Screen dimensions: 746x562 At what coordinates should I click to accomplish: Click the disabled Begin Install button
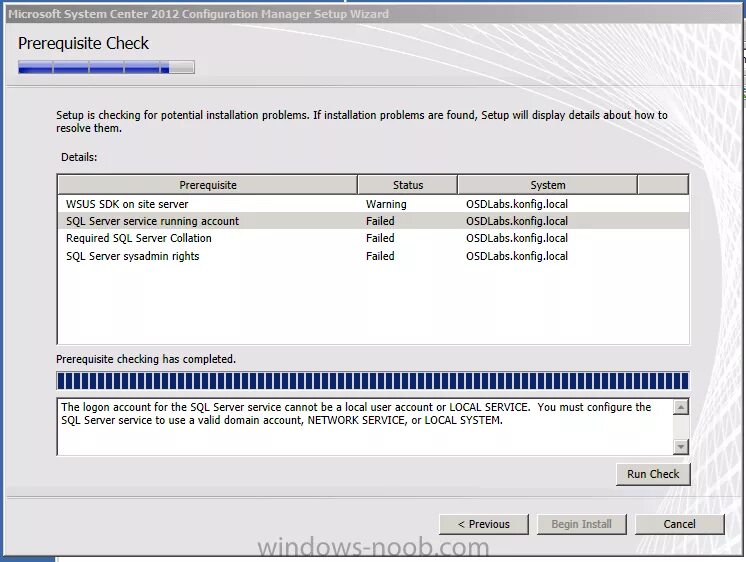581,524
